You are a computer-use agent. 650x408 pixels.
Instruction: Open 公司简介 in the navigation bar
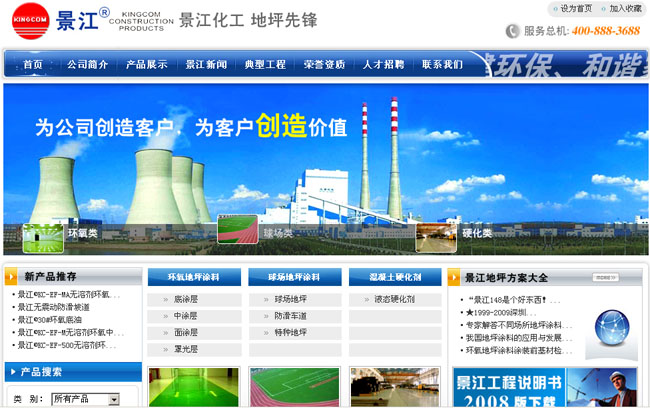[x=87, y=64]
